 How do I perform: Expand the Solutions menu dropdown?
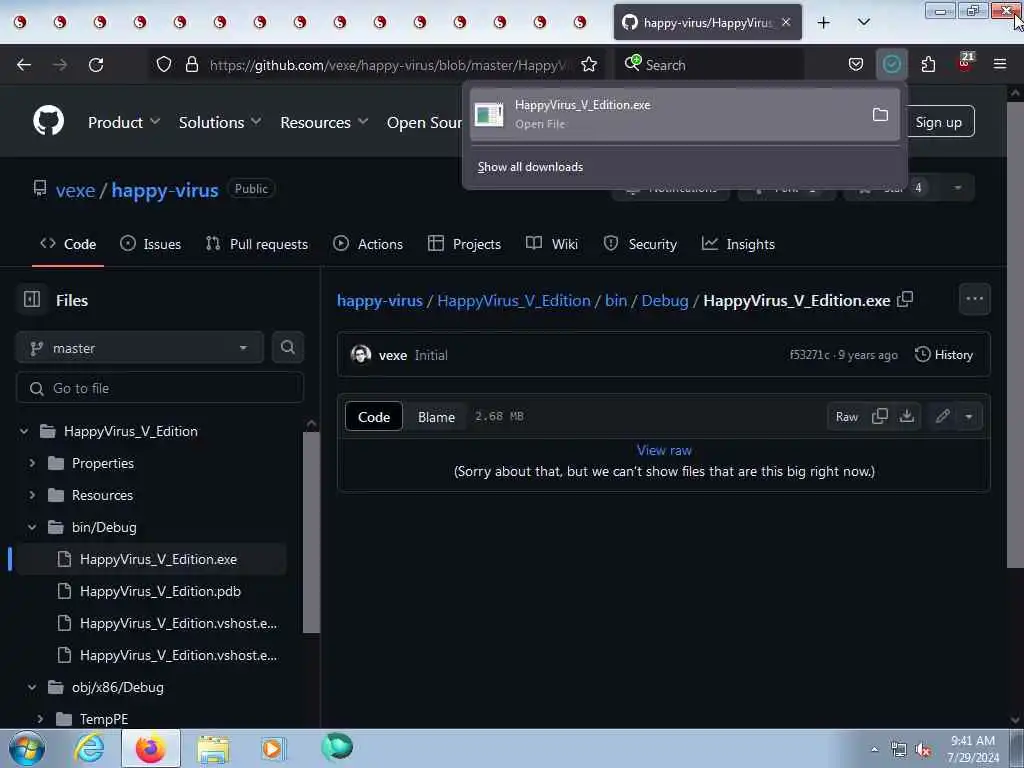pyautogui.click(x=220, y=122)
